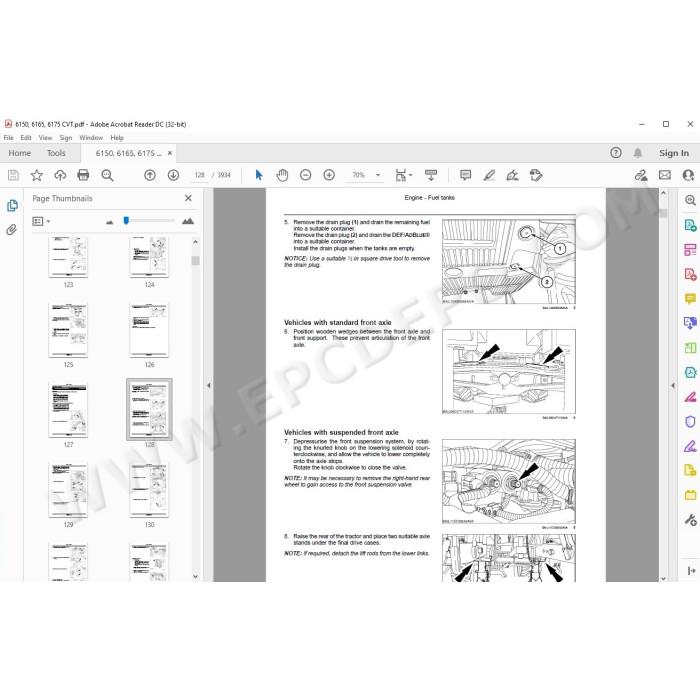The height and width of the screenshot is (700, 700).
Task: Send the file by email
Action: point(665,175)
